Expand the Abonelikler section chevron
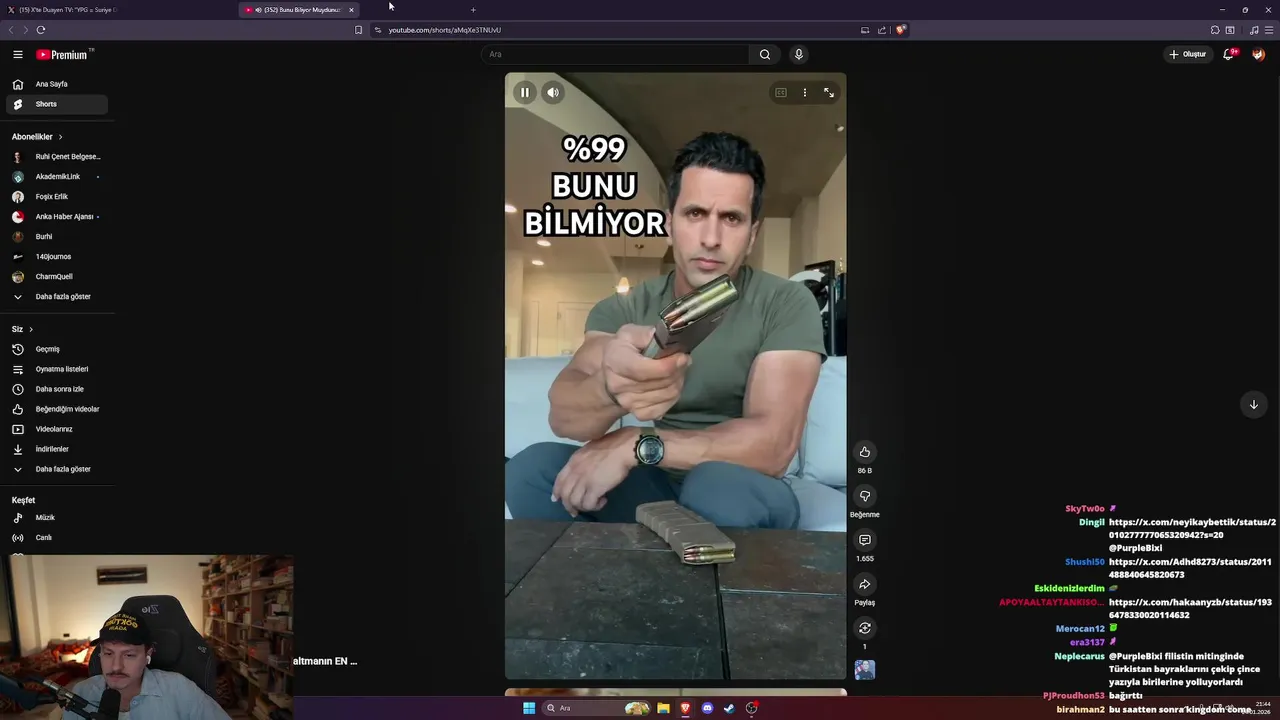Viewport: 1280px width, 720px height. pos(60,137)
